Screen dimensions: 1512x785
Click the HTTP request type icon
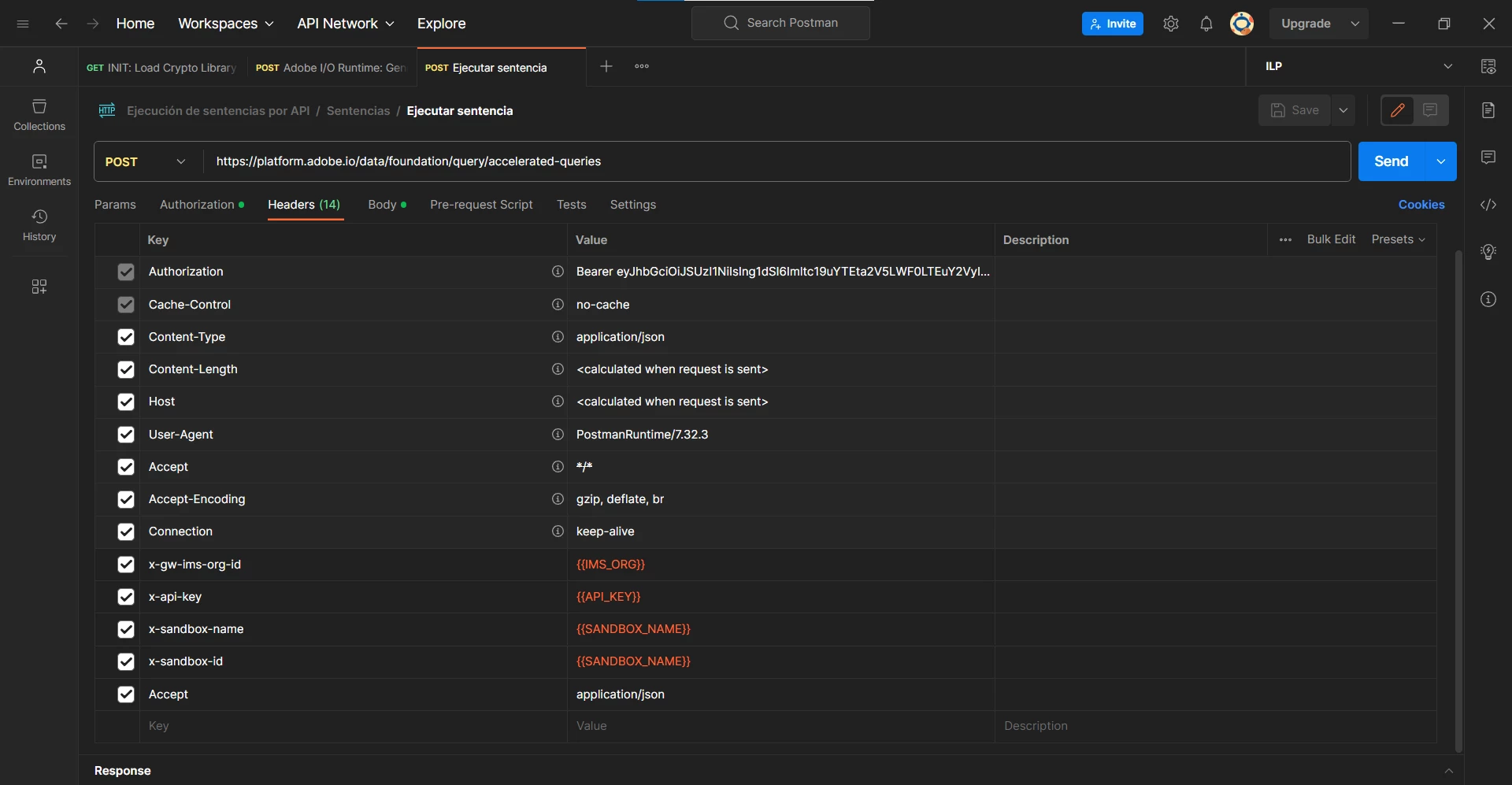tap(107, 110)
